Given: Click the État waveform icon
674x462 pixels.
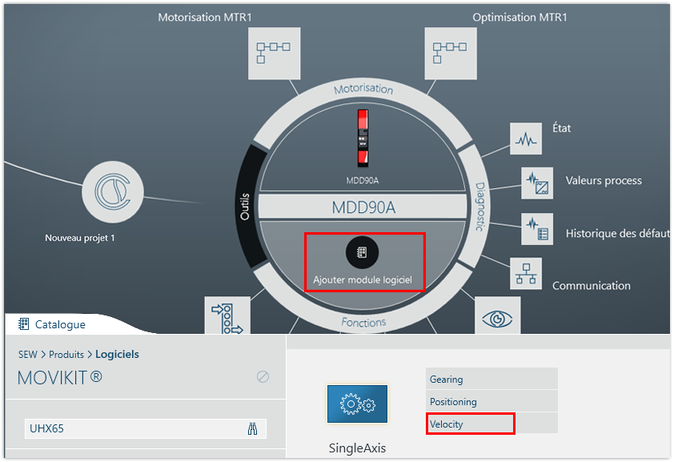Looking at the screenshot, I should tap(525, 139).
